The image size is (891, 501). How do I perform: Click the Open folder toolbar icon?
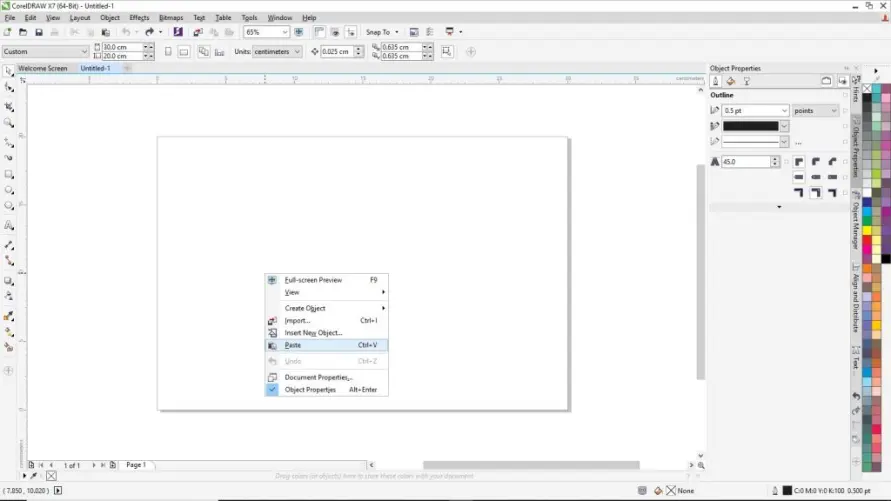pos(24,32)
